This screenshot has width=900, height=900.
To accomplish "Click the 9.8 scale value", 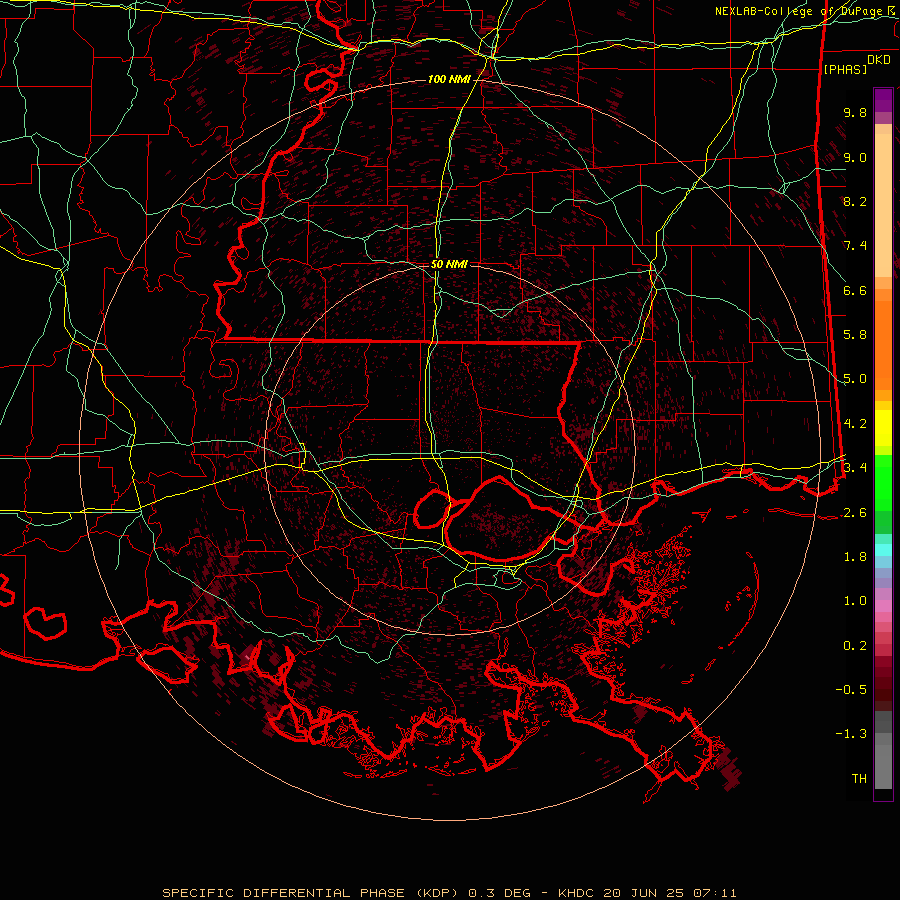I will pyautogui.click(x=855, y=112).
